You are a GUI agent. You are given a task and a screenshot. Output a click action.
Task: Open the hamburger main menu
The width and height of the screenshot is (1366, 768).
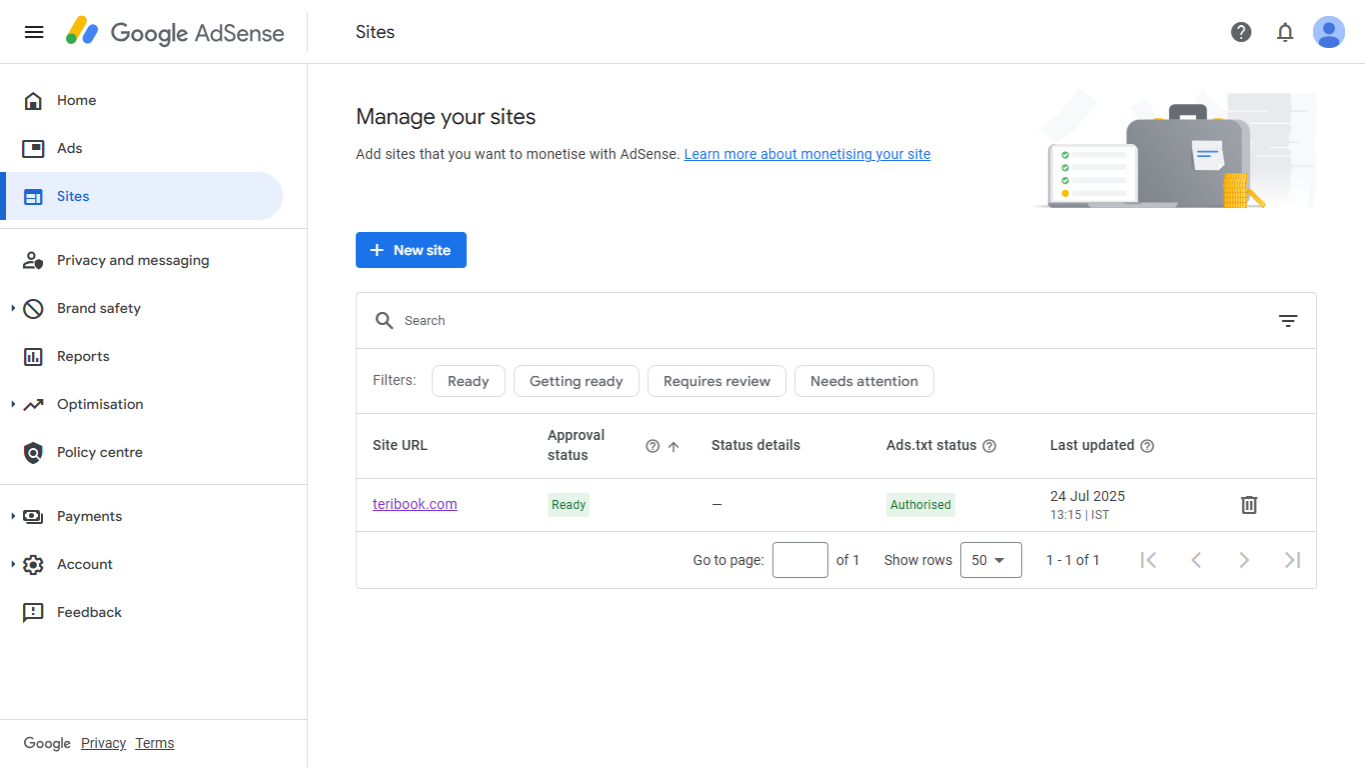click(34, 32)
